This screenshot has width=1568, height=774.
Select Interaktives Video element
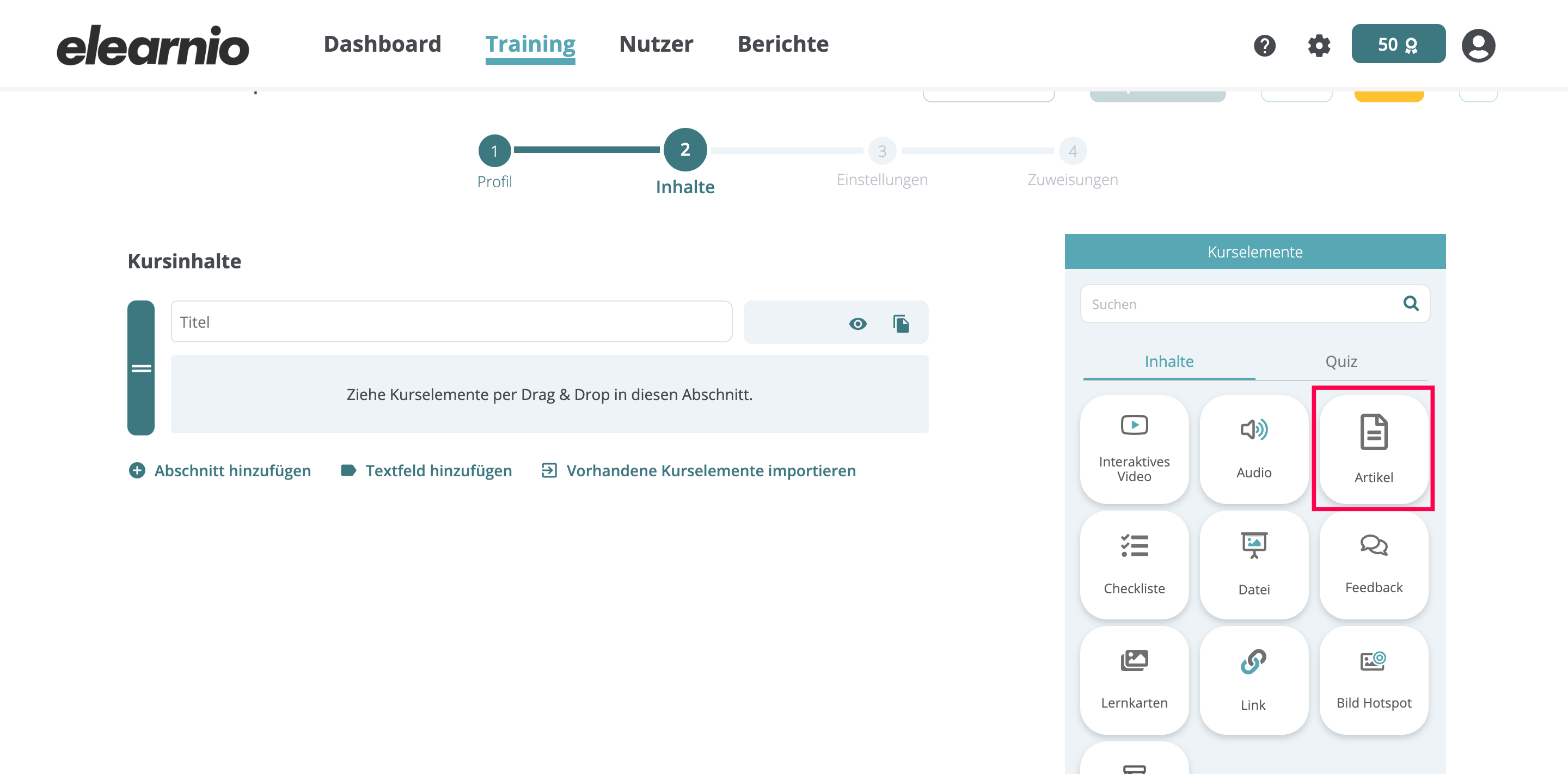pyautogui.click(x=1134, y=450)
